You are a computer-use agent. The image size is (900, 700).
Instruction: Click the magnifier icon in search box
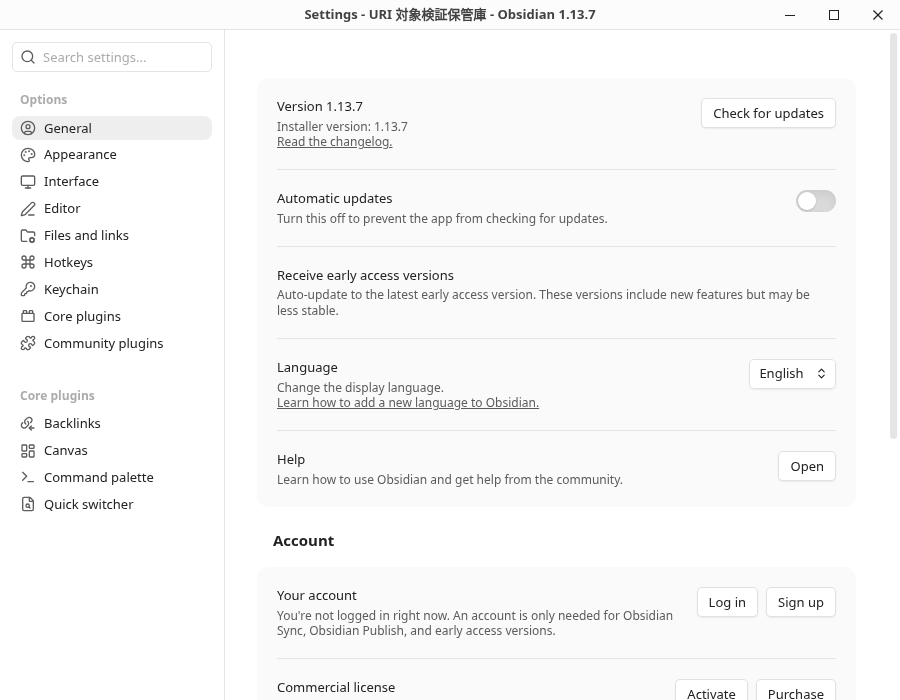(28, 57)
